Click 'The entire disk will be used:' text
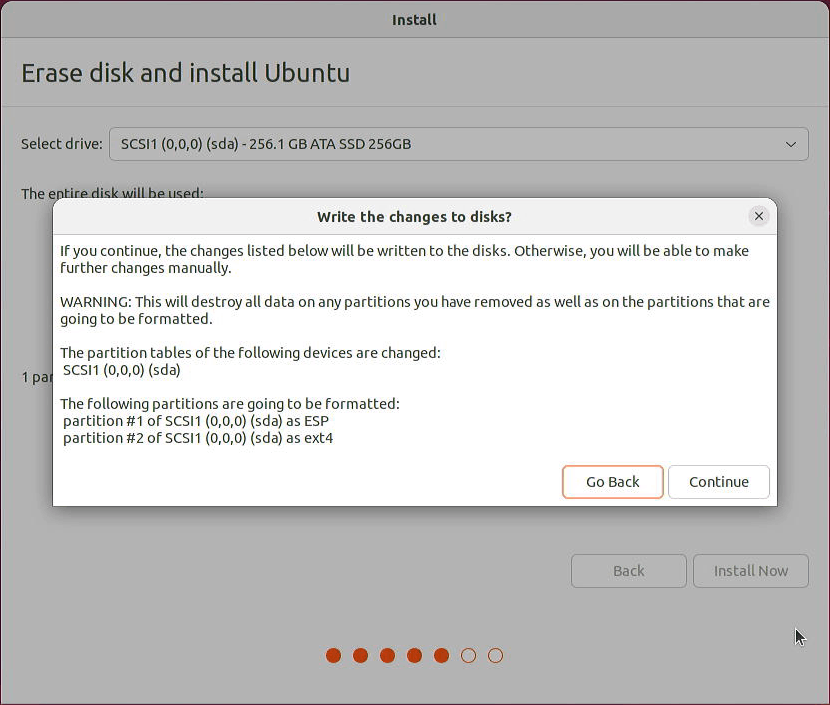The image size is (830, 705). (x=112, y=193)
